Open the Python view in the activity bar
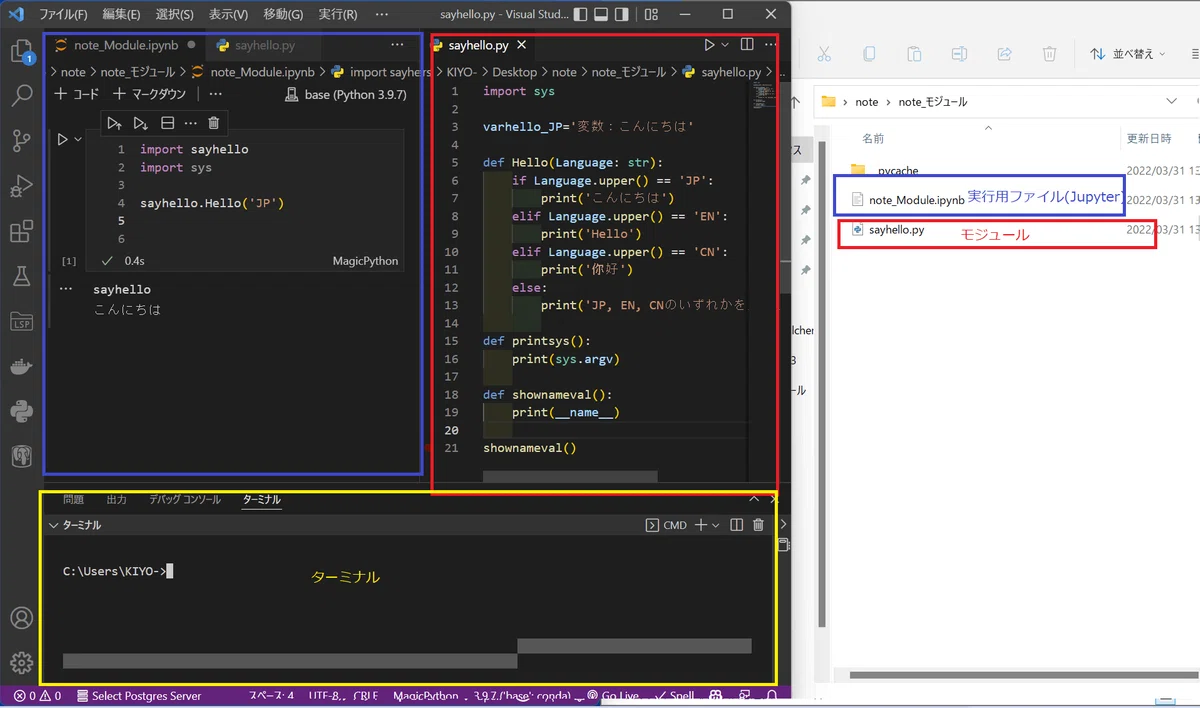Screen dimensions: 1200x708 pyautogui.click(x=21, y=411)
